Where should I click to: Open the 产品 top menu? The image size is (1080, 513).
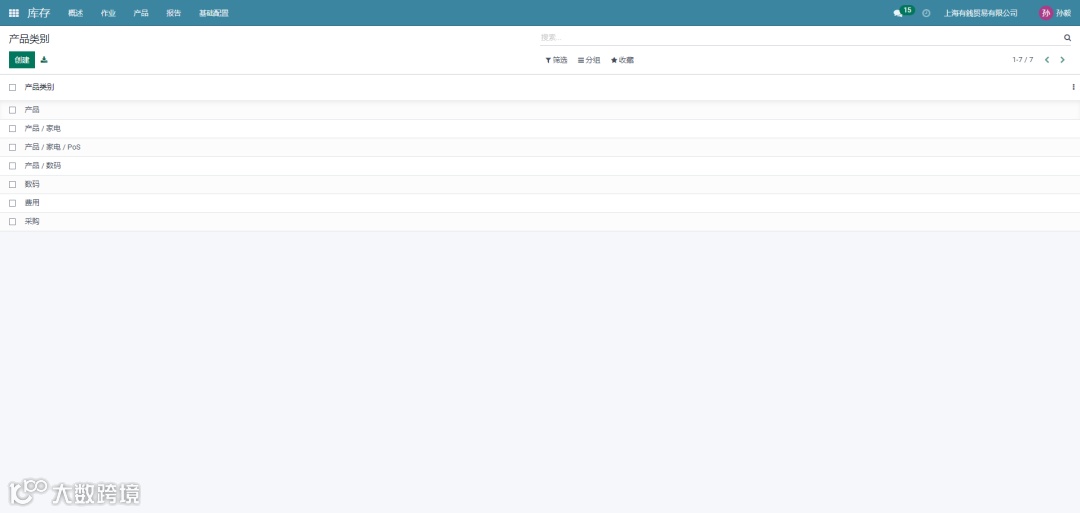point(141,13)
